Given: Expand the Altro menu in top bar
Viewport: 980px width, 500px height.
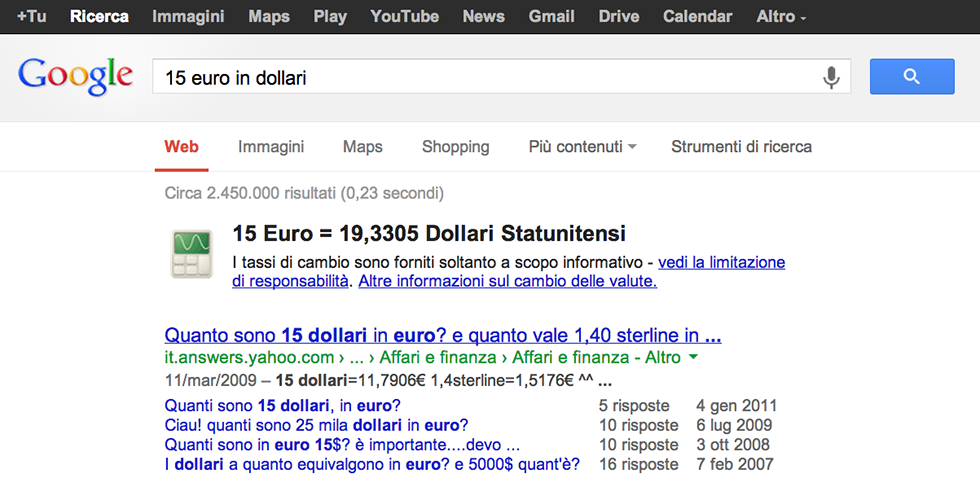Looking at the screenshot, I should [x=781, y=16].
